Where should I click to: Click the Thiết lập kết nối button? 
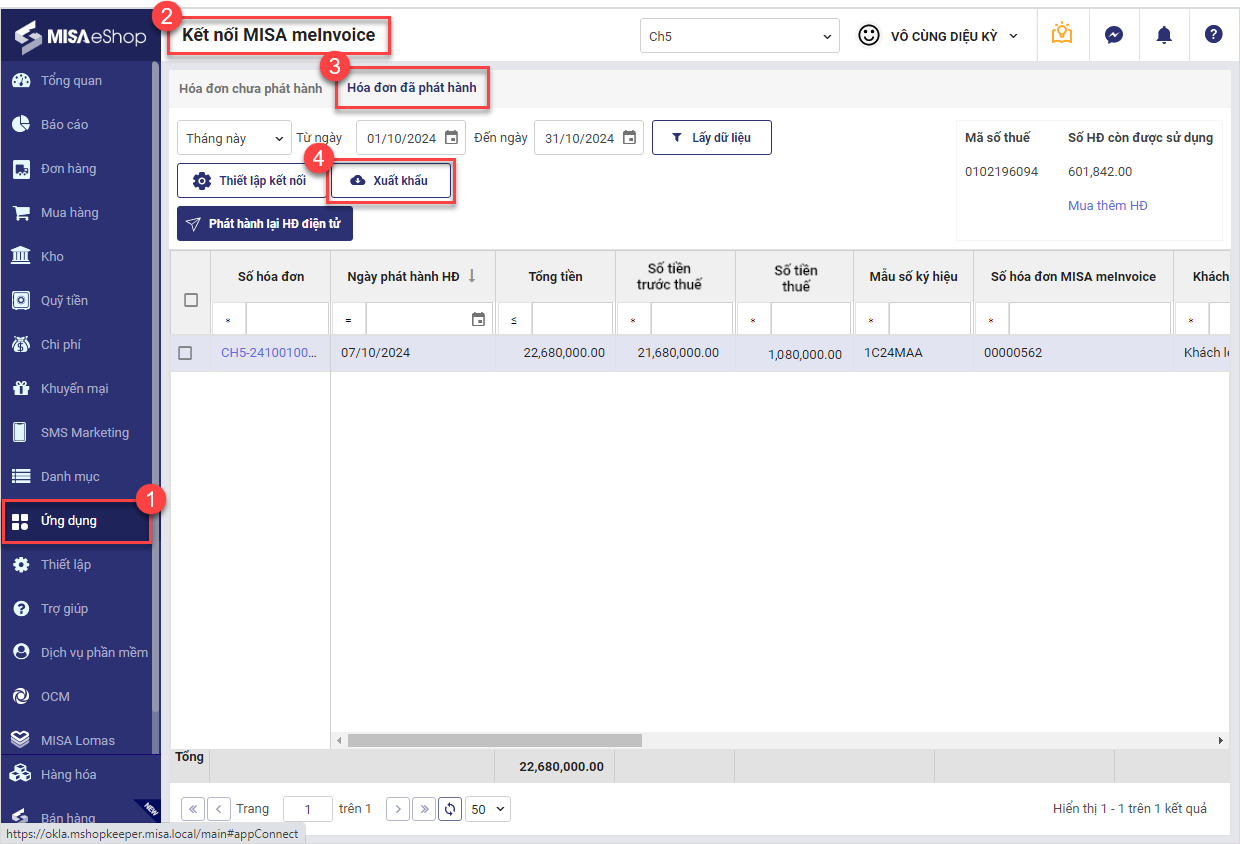[251, 181]
